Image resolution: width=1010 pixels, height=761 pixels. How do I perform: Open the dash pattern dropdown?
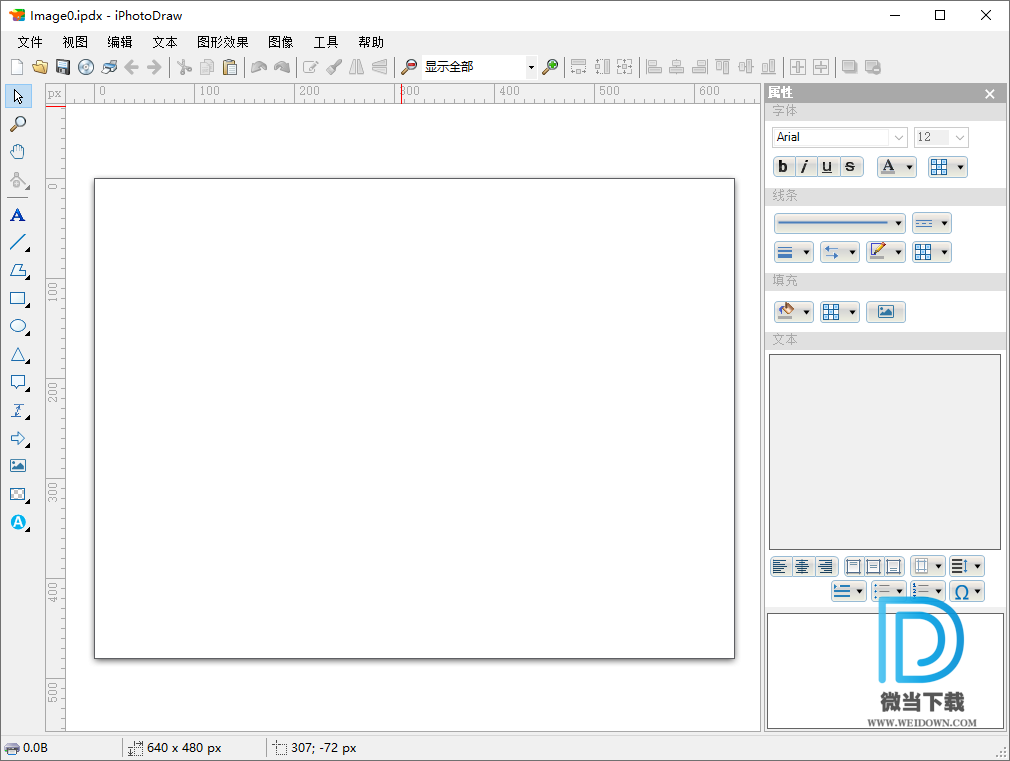pyautogui.click(x=931, y=223)
